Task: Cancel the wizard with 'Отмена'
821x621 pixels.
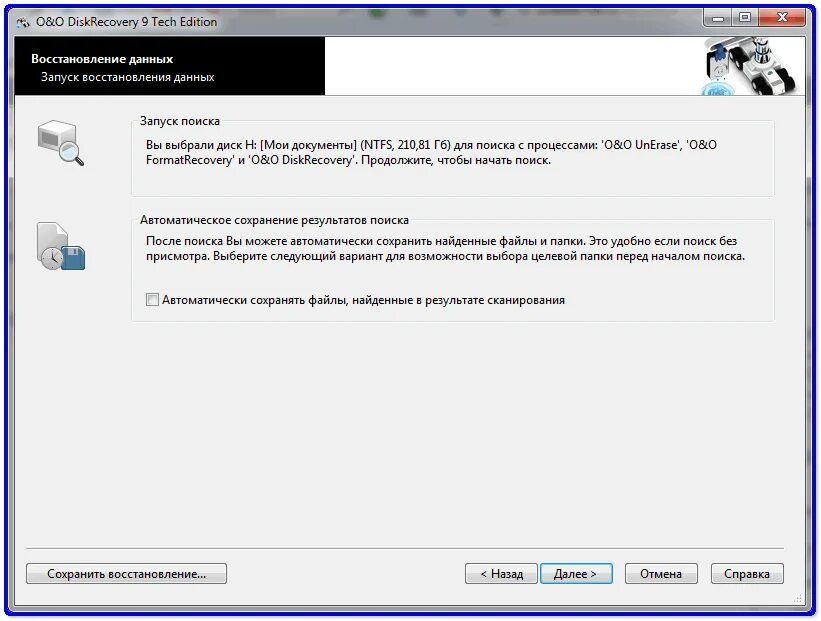Action: [661, 574]
